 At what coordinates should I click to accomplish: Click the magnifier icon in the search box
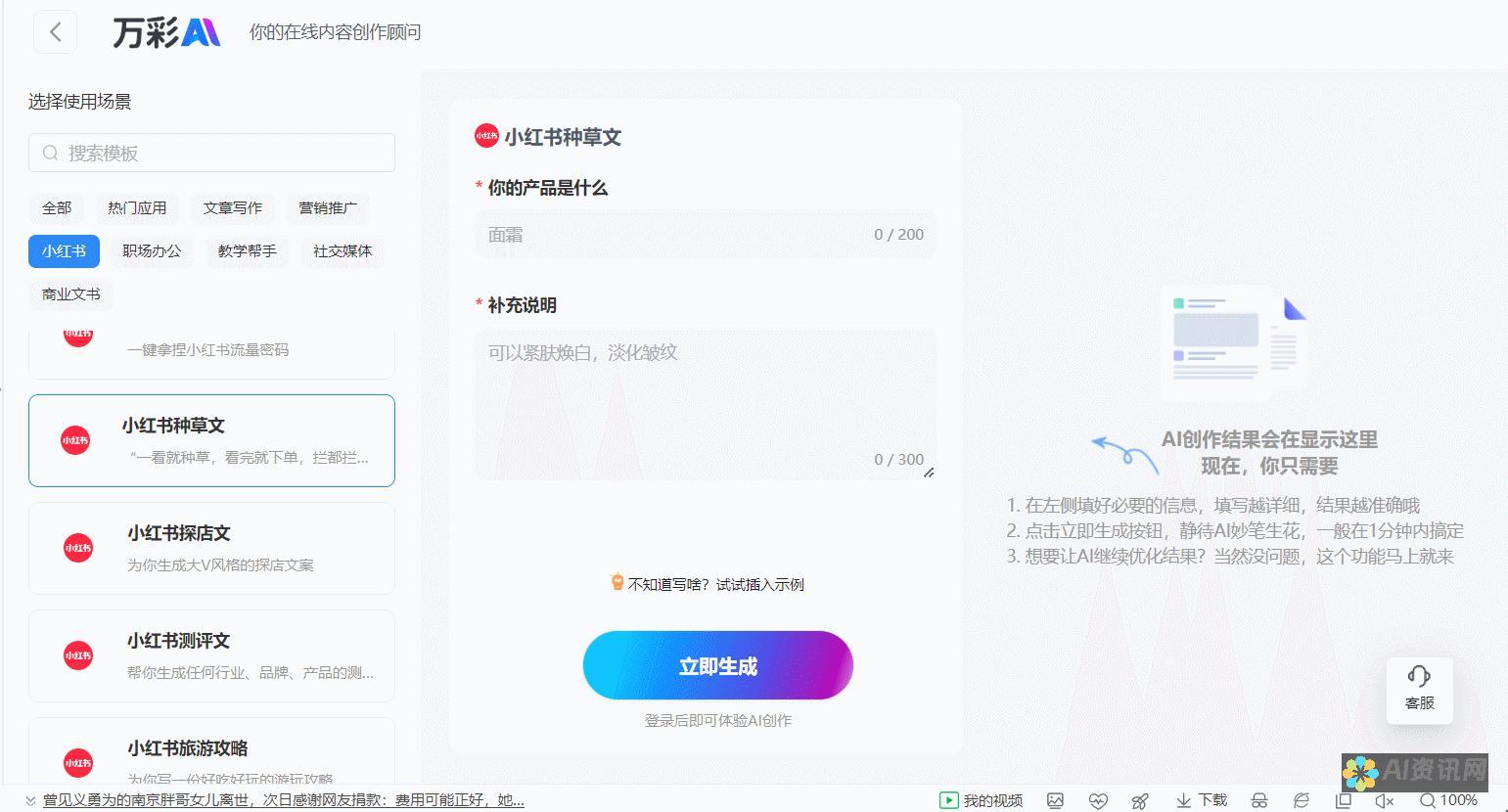click(x=50, y=153)
